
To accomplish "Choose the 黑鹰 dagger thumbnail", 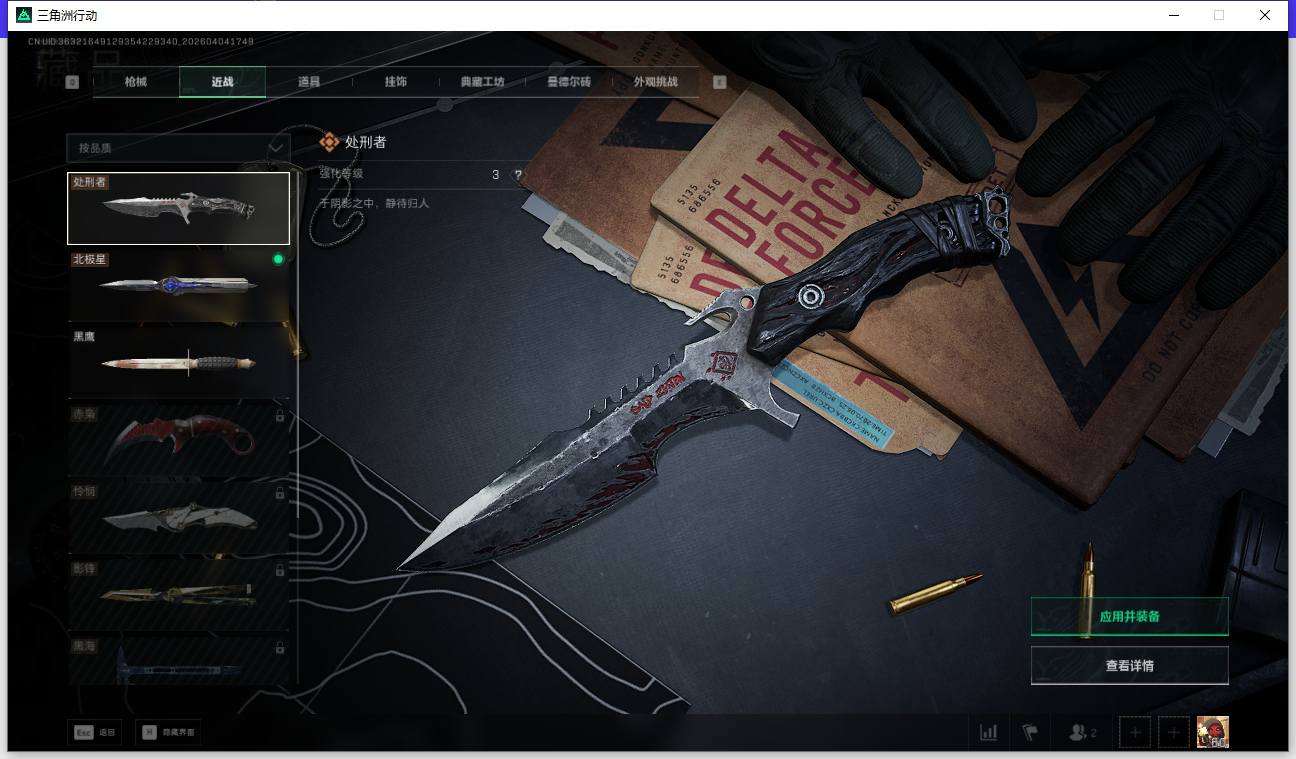I will (x=178, y=362).
